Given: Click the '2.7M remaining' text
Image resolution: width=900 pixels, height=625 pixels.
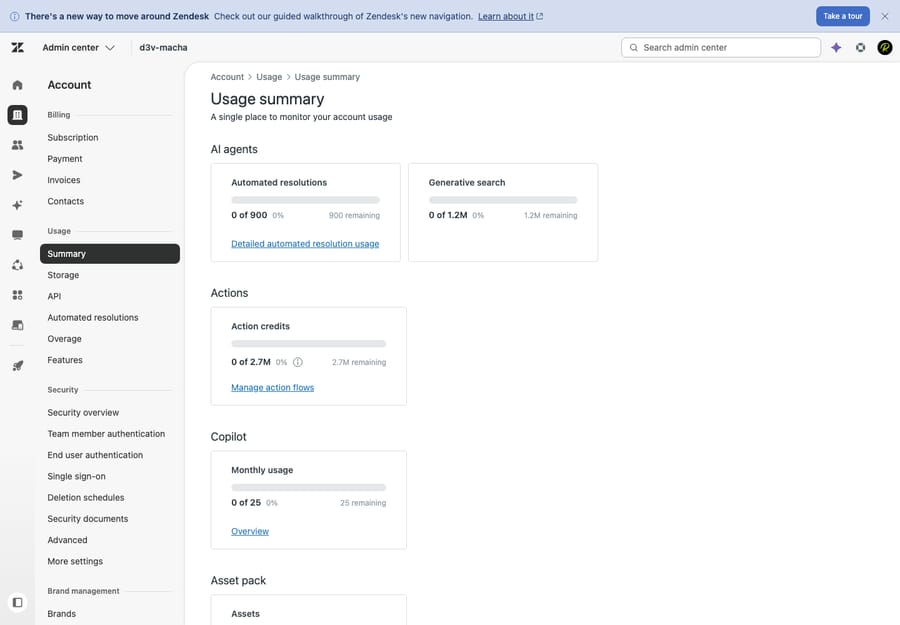Looking at the screenshot, I should click(359, 363).
